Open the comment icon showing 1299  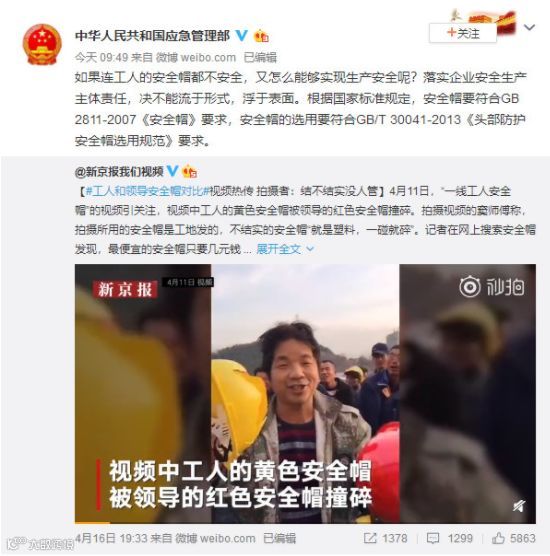(433, 538)
